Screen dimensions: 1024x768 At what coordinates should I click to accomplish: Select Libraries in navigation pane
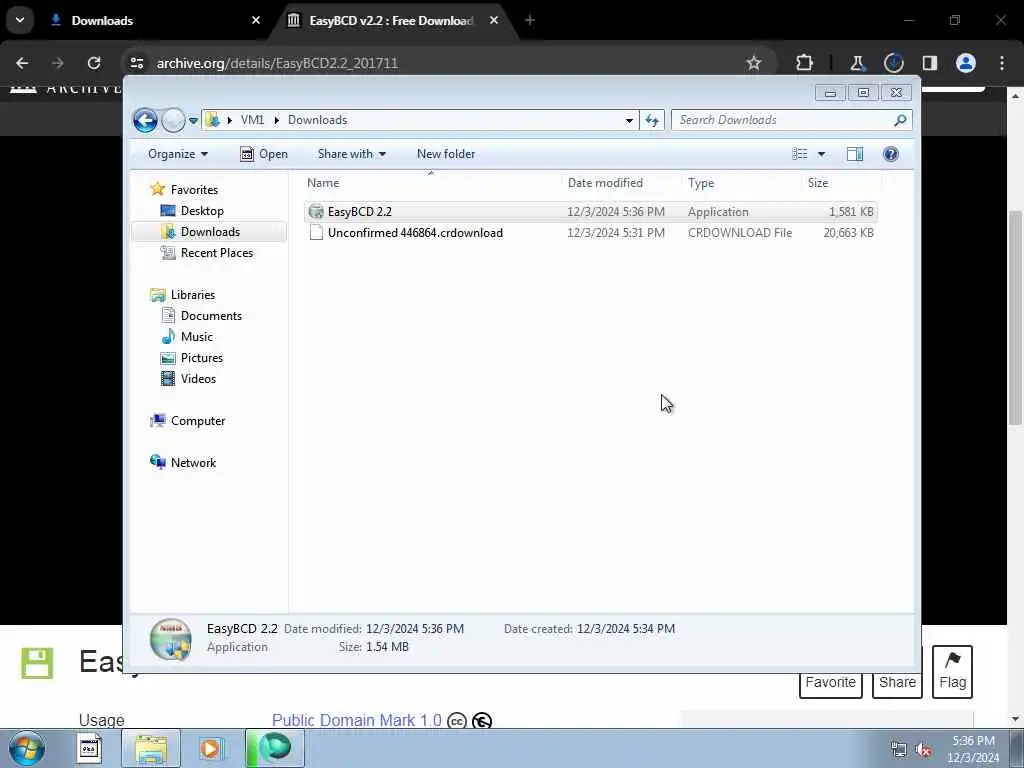pyautogui.click(x=182, y=295)
